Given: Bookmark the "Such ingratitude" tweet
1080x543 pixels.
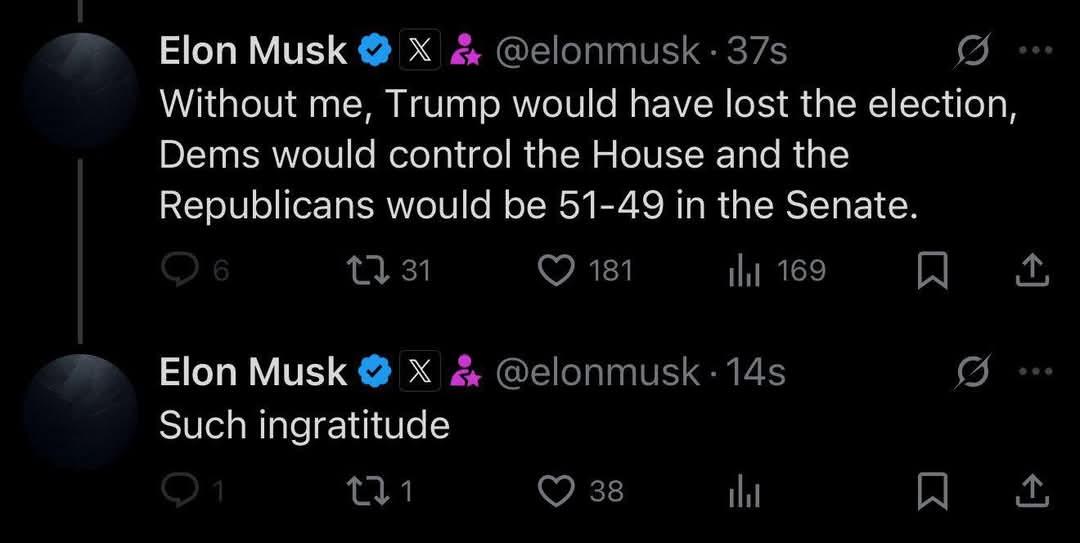Looking at the screenshot, I should coord(932,491).
